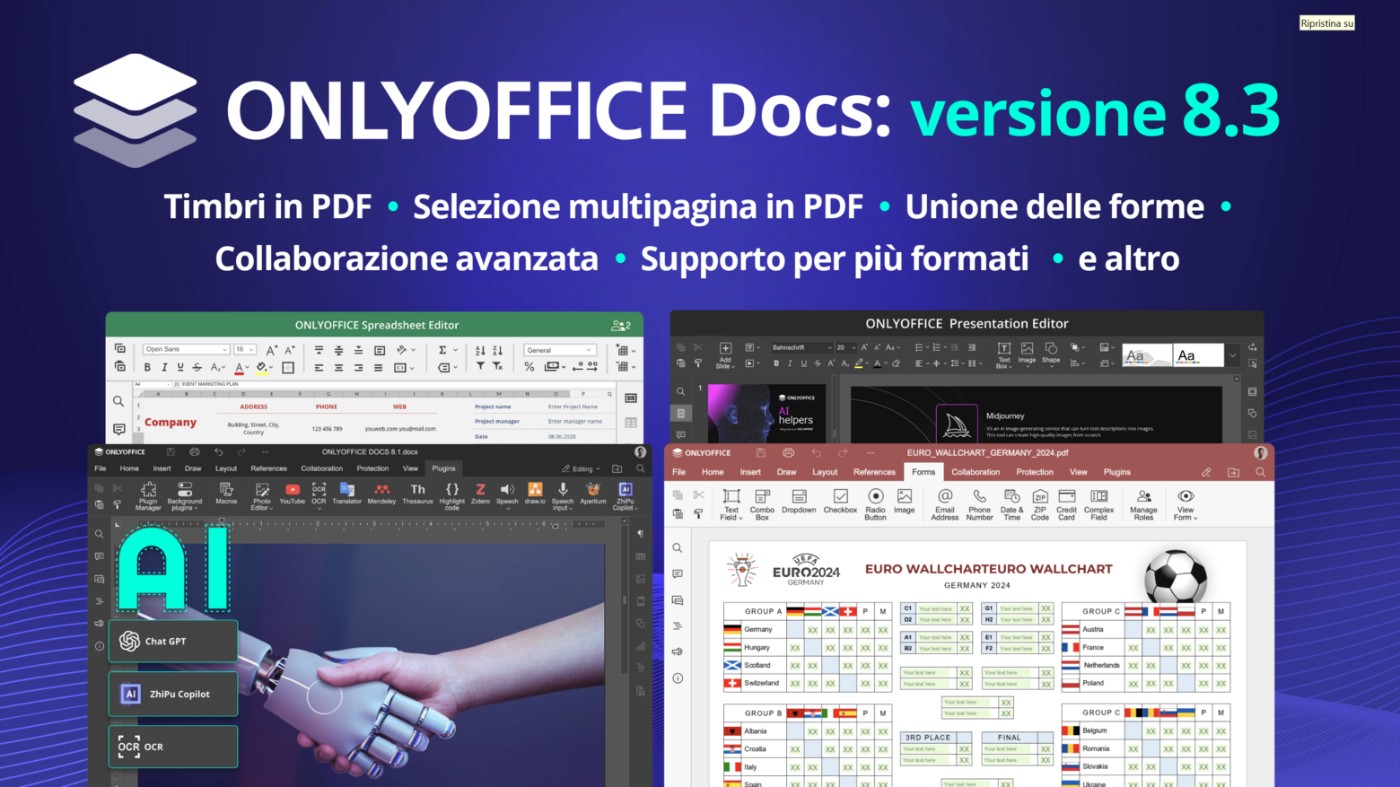Screen dimensions: 1400x787
Task: Toggle Bold in the Spreadsheet Editor
Action: click(148, 368)
